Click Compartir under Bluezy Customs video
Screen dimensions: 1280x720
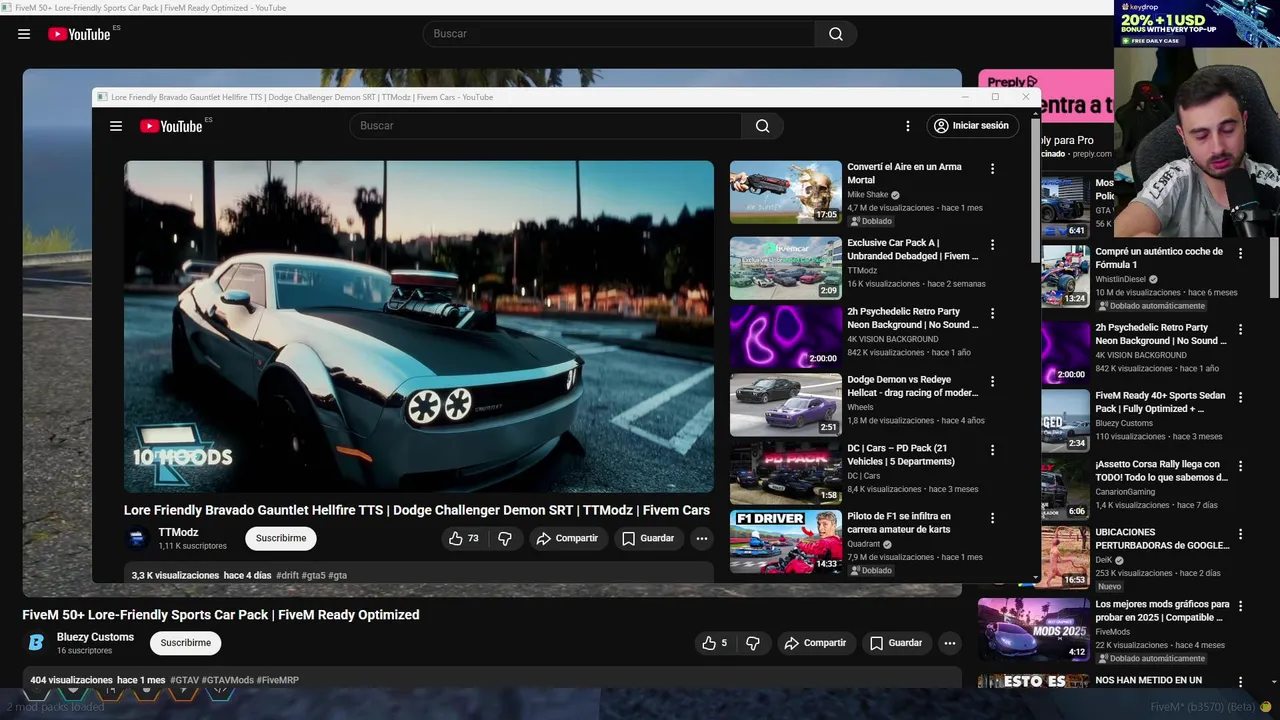coord(815,643)
